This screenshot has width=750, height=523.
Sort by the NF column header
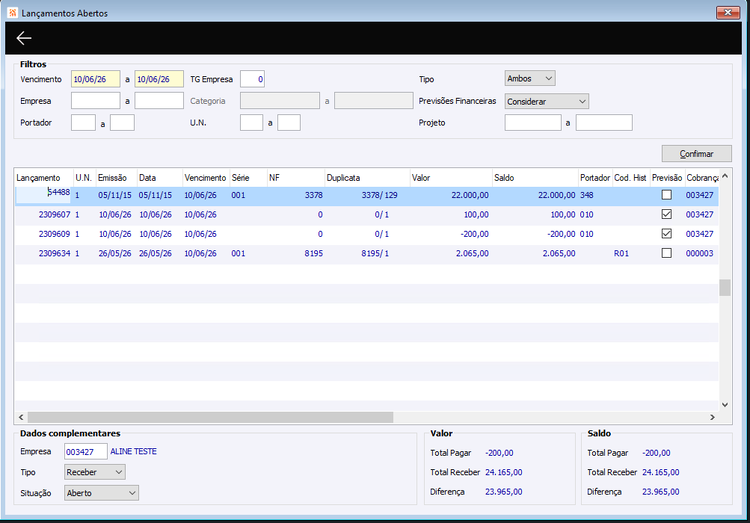coord(296,178)
